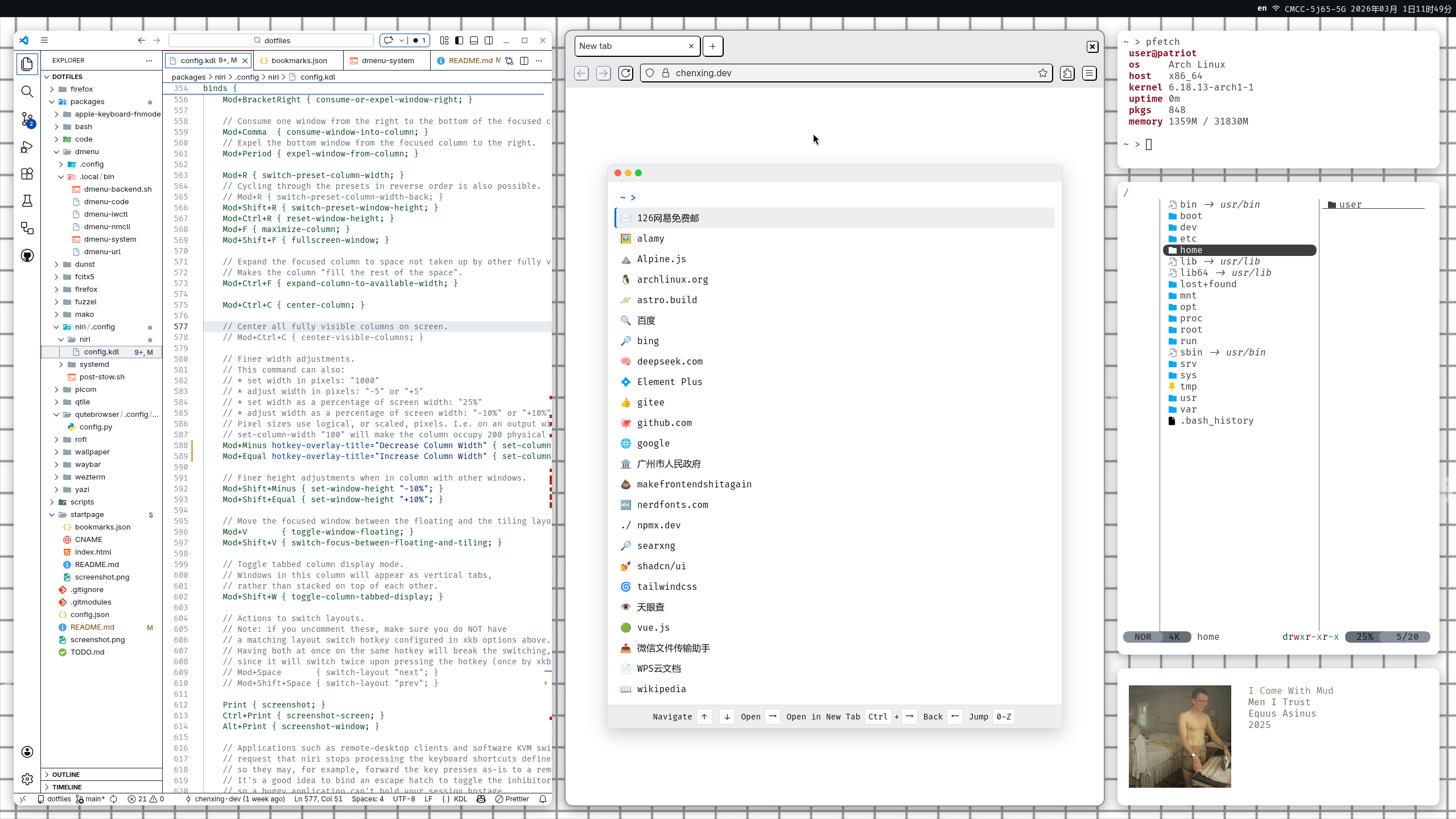Toggle the primary sidebar visibility
This screenshot has height=819, width=1456.
pyautogui.click(x=459, y=40)
